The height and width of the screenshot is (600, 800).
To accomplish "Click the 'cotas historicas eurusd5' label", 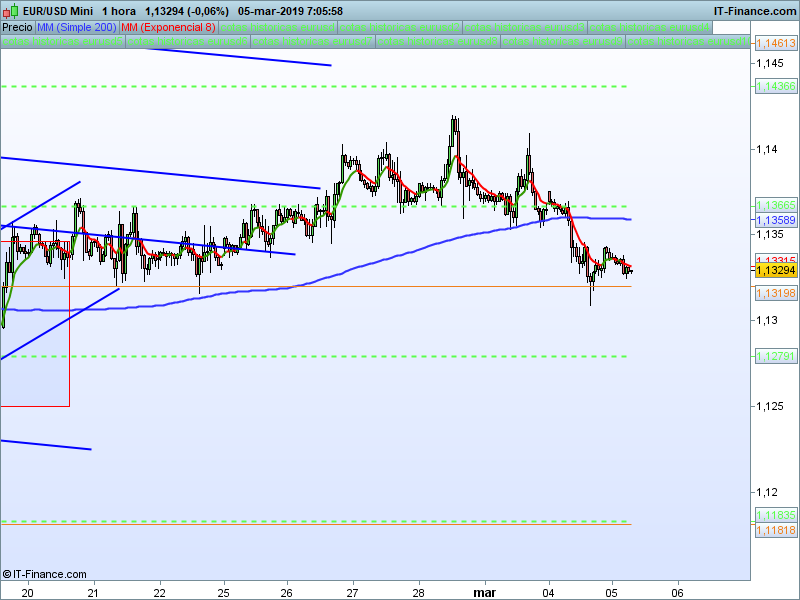I will point(63,41).
